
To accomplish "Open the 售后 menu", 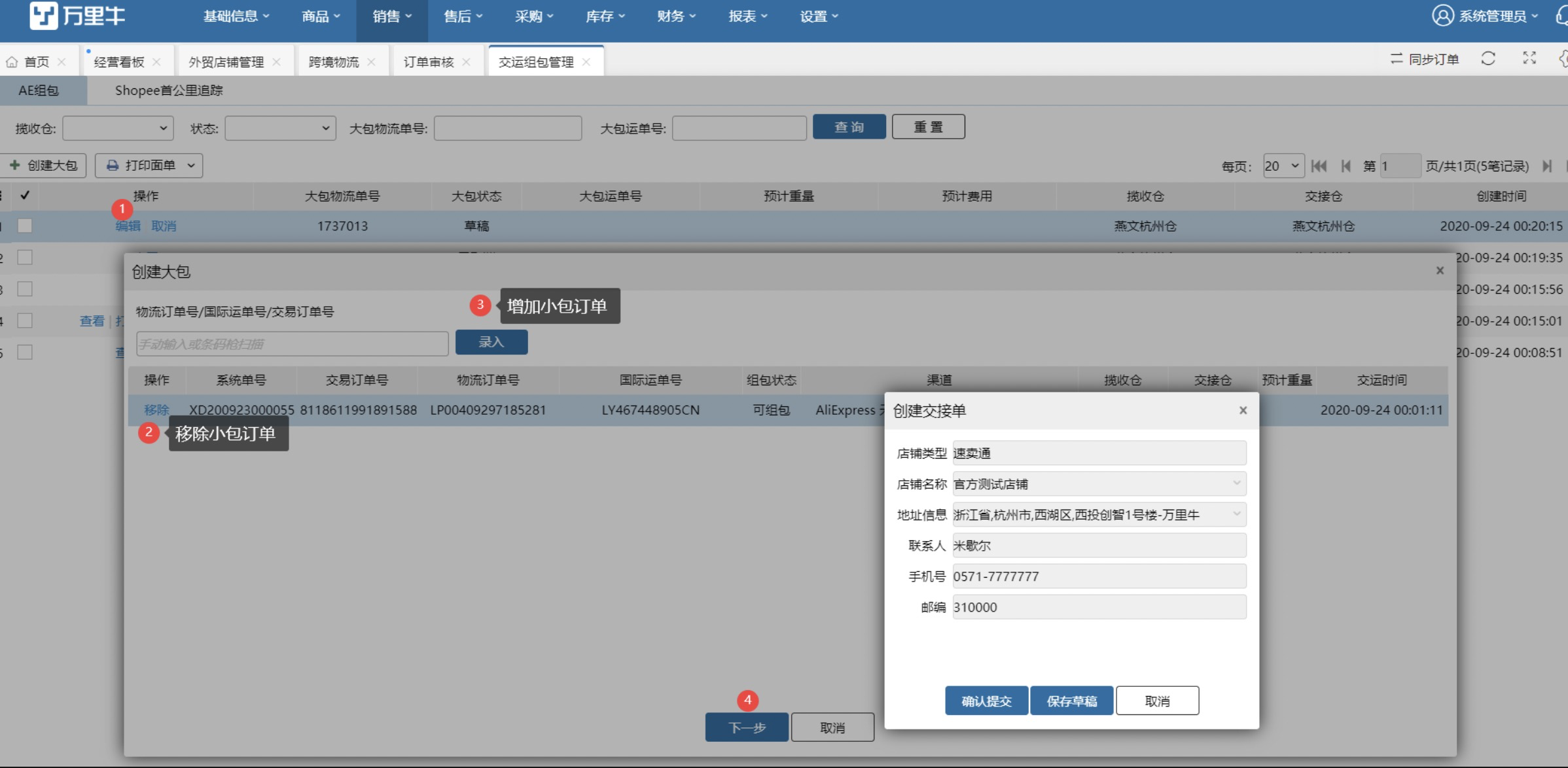I will (x=463, y=16).
